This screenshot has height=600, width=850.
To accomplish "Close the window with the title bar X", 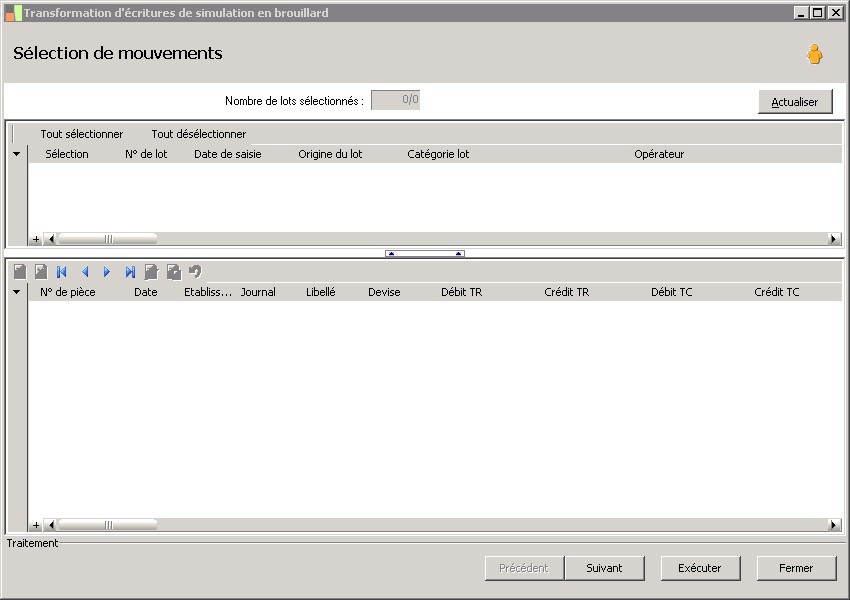I will (835, 12).
